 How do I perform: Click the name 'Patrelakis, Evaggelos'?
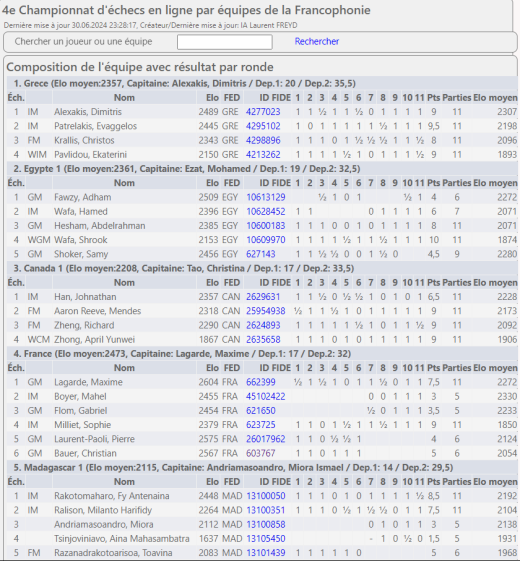pos(95,126)
